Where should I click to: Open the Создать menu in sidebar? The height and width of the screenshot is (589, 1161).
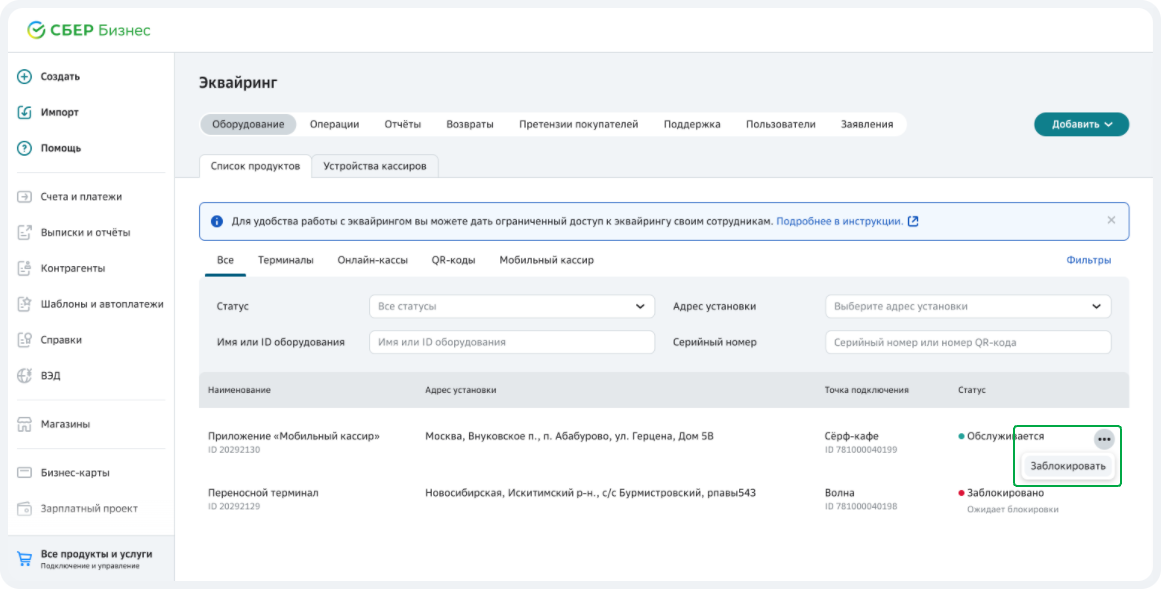(x=54, y=76)
